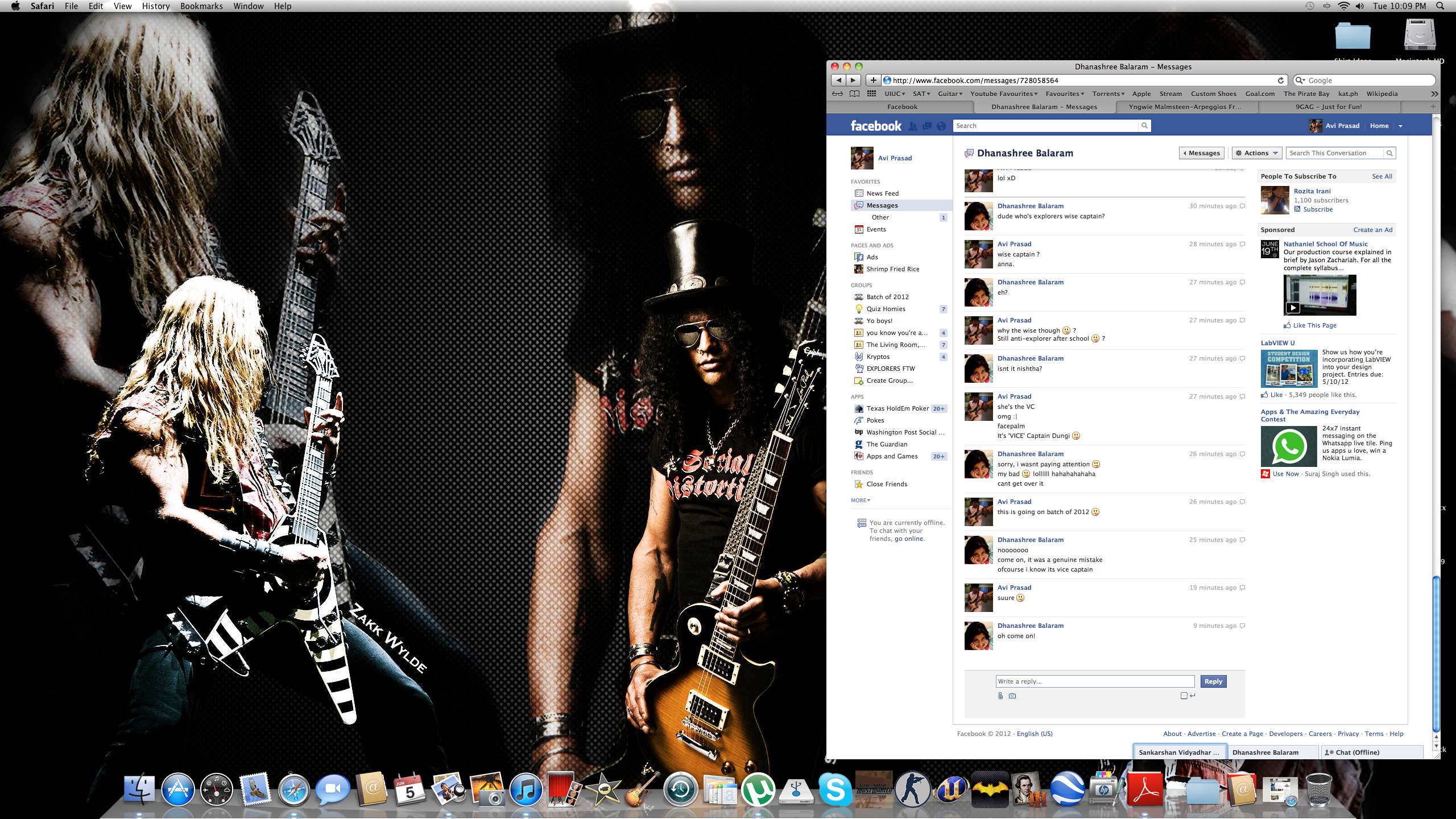Reload the page in Safari

[1281, 80]
